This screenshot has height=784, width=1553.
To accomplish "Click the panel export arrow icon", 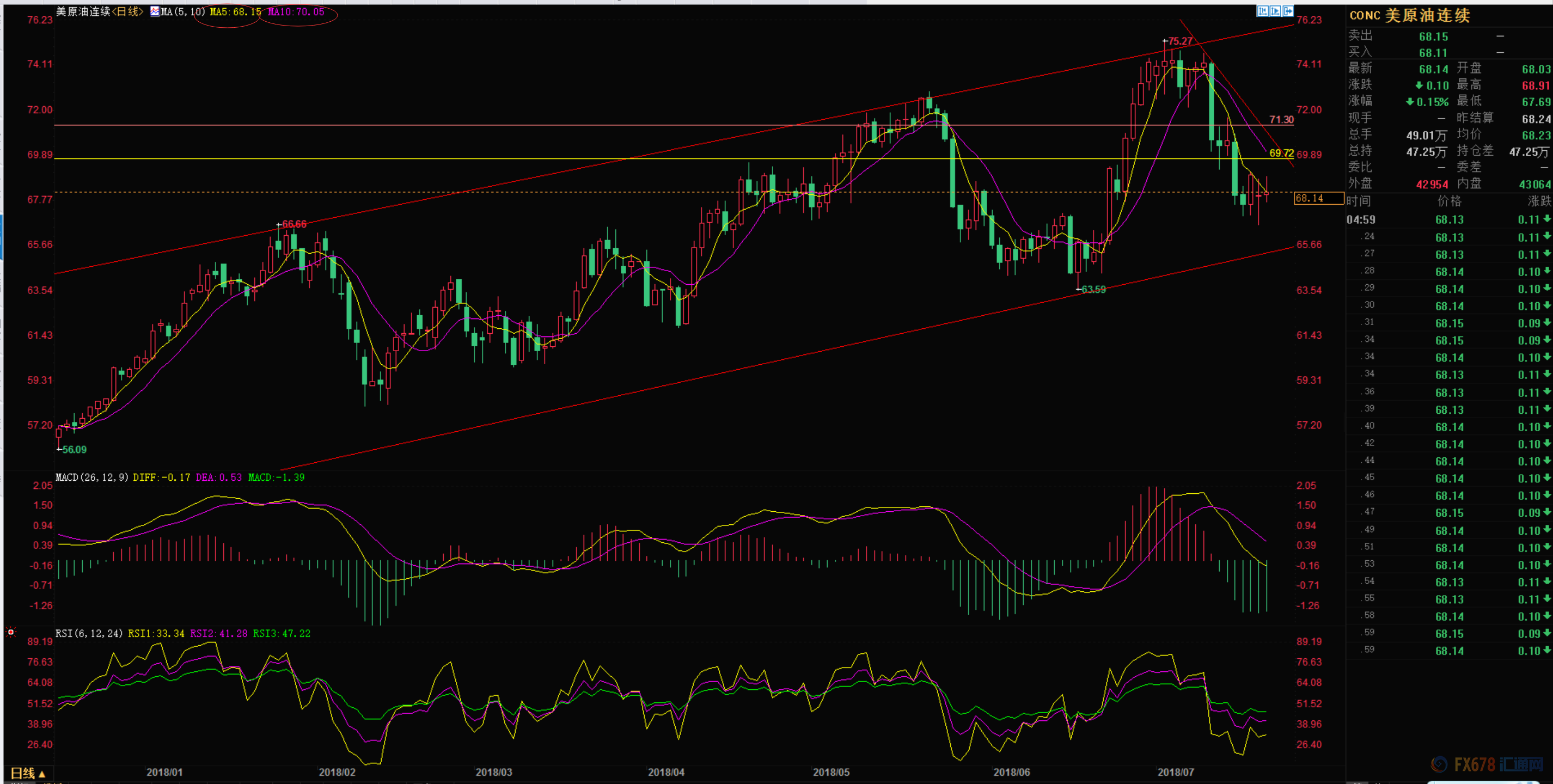I will (x=1288, y=11).
